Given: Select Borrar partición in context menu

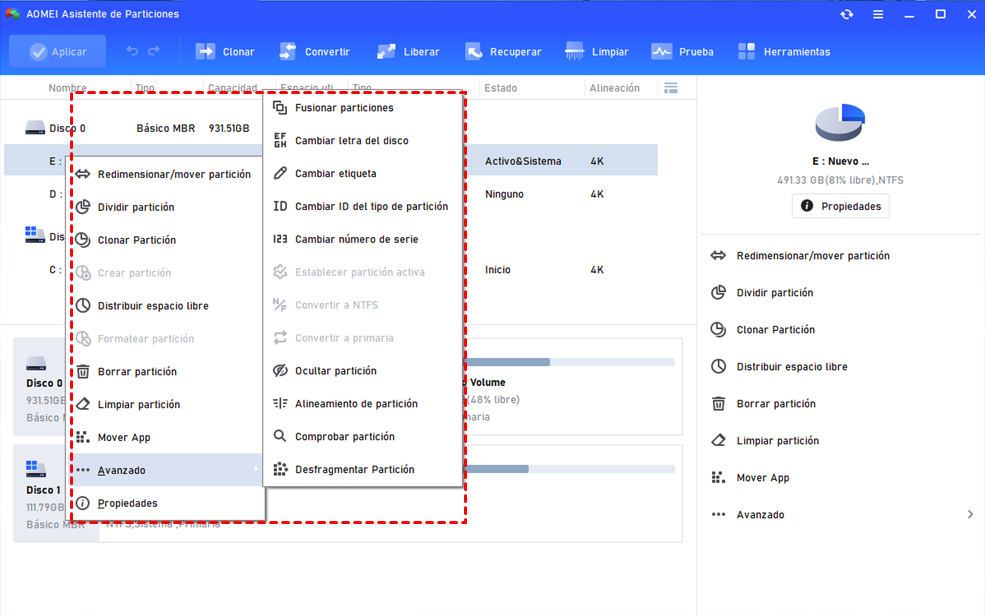Looking at the screenshot, I should [x=166, y=372].
